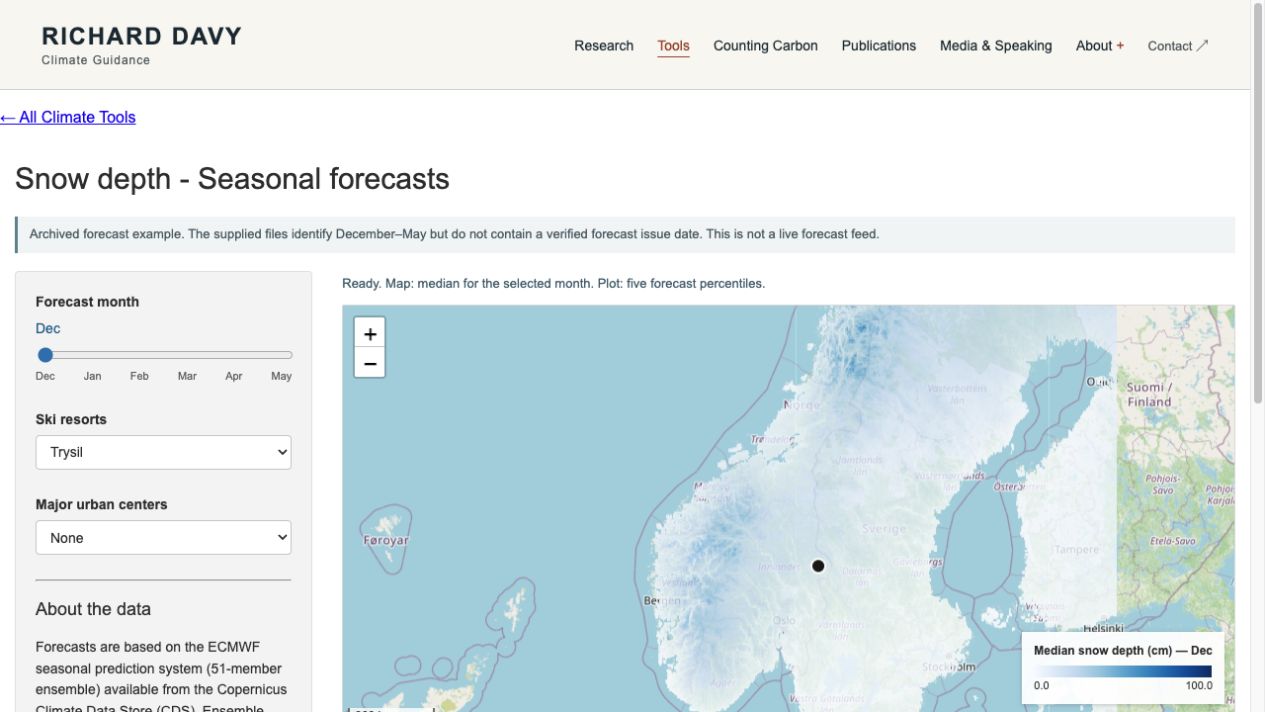1265x712 pixels.
Task: Zoom out on the snow depth map
Action: 370,363
